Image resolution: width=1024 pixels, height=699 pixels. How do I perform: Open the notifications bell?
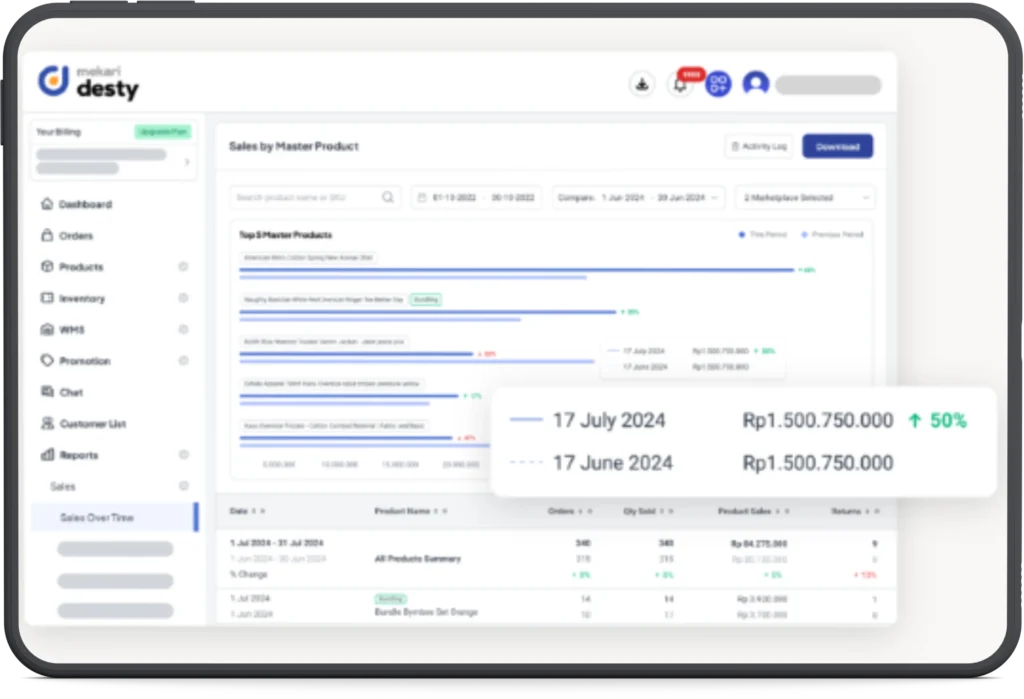click(x=680, y=85)
